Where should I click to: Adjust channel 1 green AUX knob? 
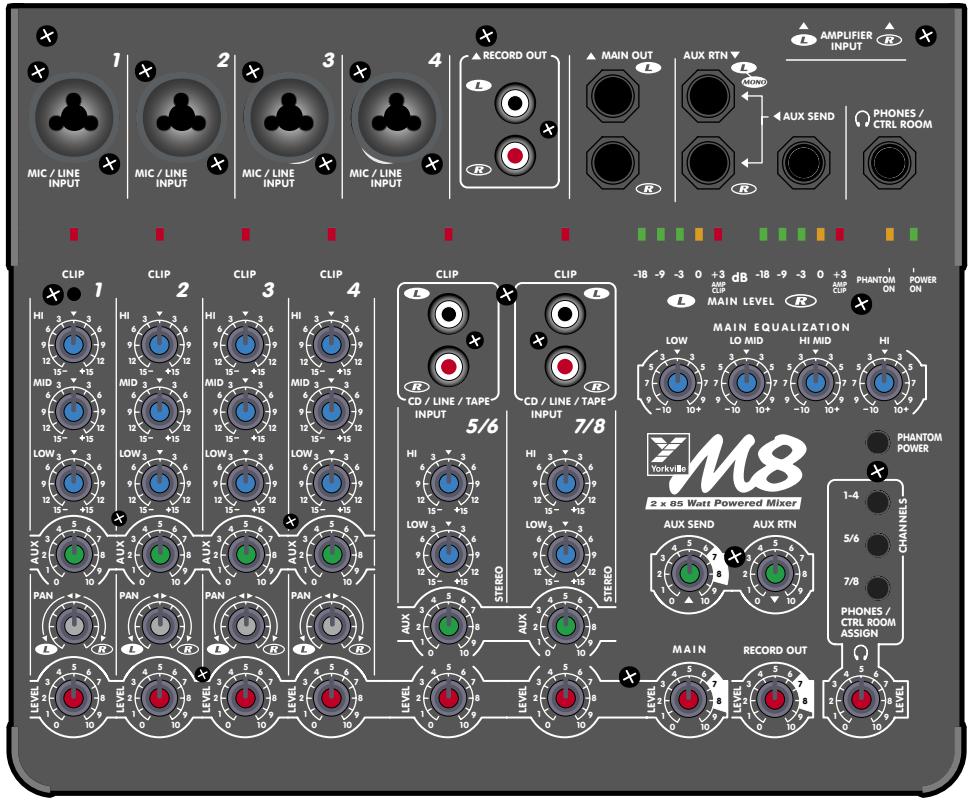[x=74, y=554]
